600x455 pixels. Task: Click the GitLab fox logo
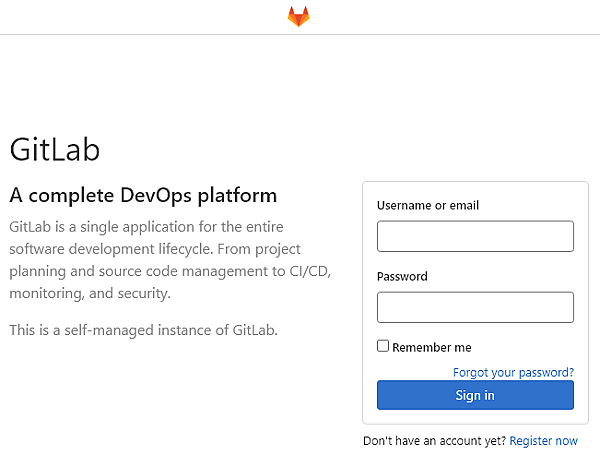[298, 16]
